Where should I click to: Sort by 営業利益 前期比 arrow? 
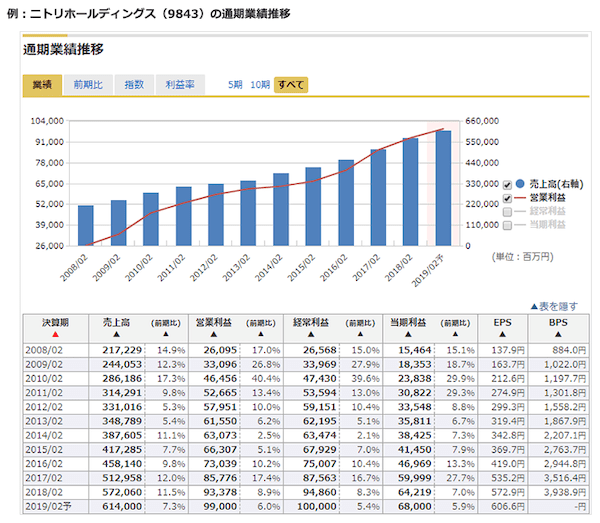coord(261,334)
